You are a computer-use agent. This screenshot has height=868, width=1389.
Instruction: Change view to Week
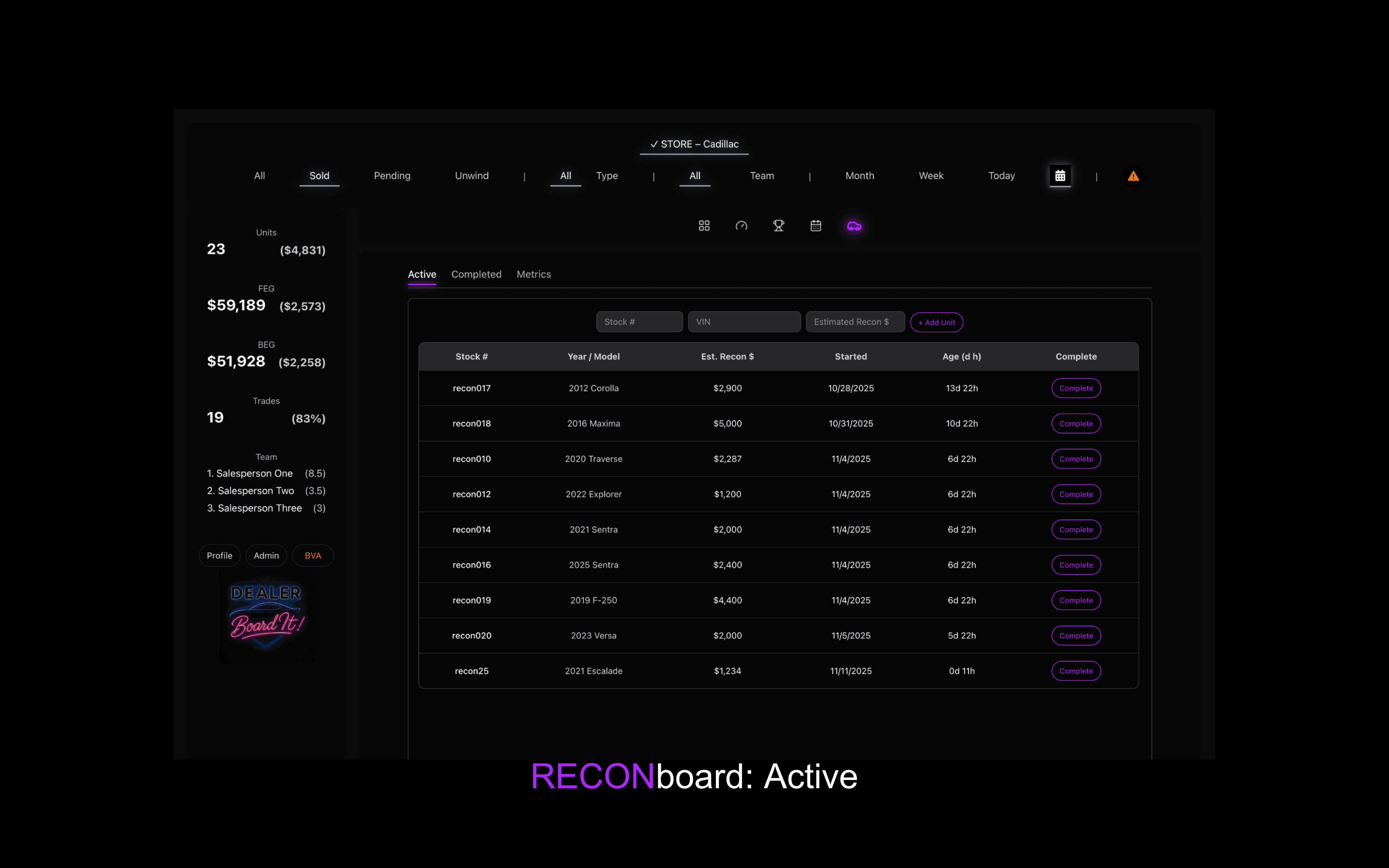coord(931,176)
